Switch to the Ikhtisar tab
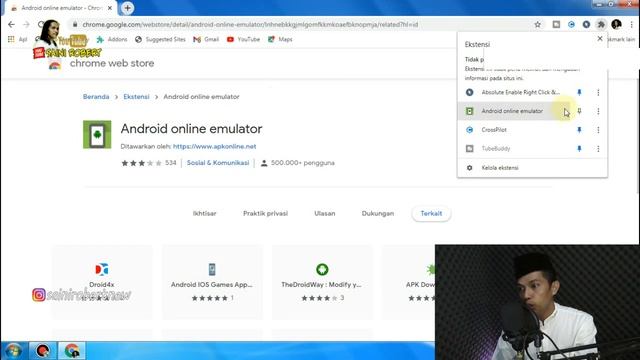The width and height of the screenshot is (640, 360). 204,213
